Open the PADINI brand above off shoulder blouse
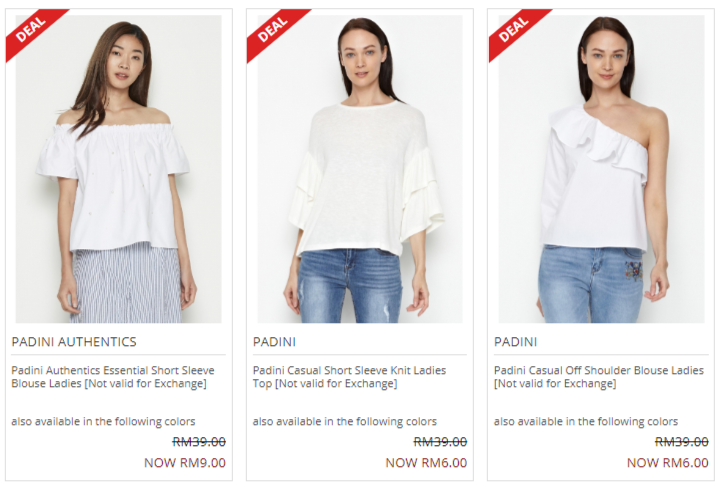720x489 pixels. click(515, 342)
